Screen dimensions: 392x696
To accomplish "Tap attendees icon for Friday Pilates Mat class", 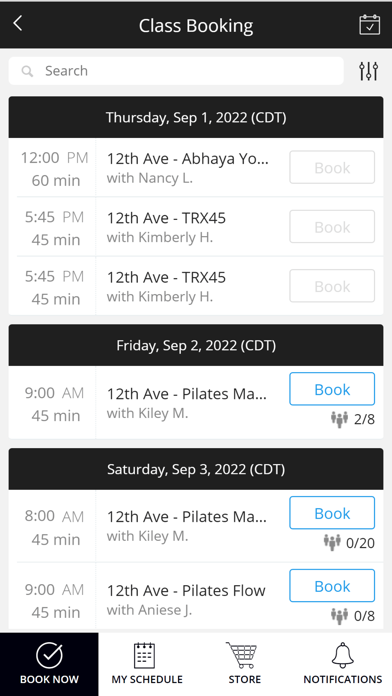I will coord(340,419).
